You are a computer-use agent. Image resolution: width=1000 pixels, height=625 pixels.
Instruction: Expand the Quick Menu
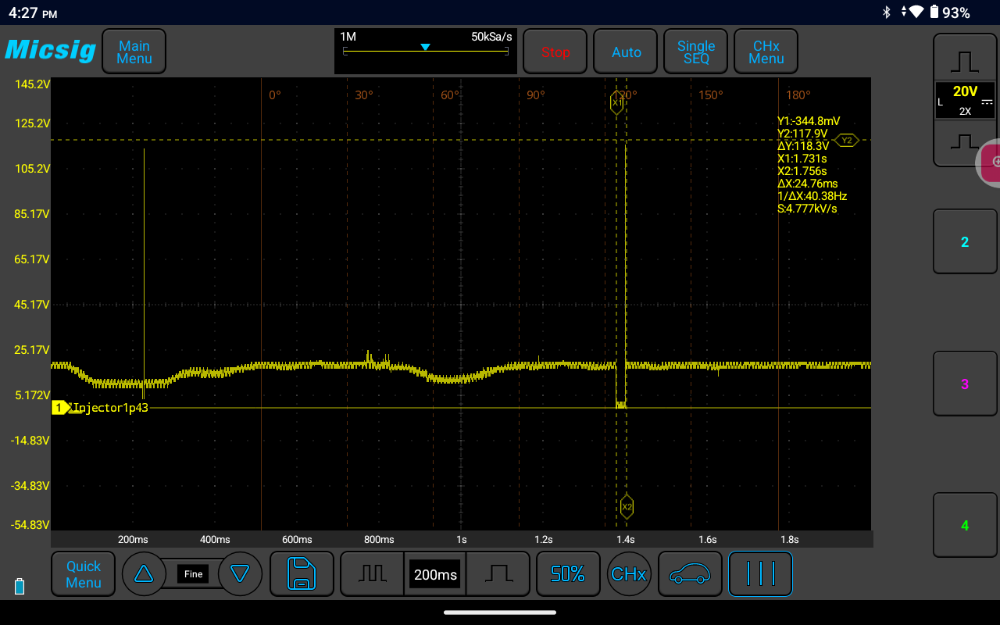pyautogui.click(x=83, y=574)
